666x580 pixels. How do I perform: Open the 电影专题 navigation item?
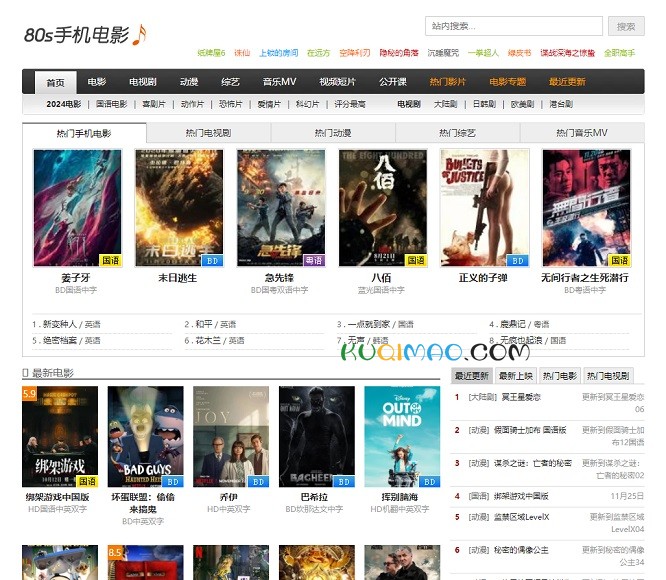[x=508, y=82]
